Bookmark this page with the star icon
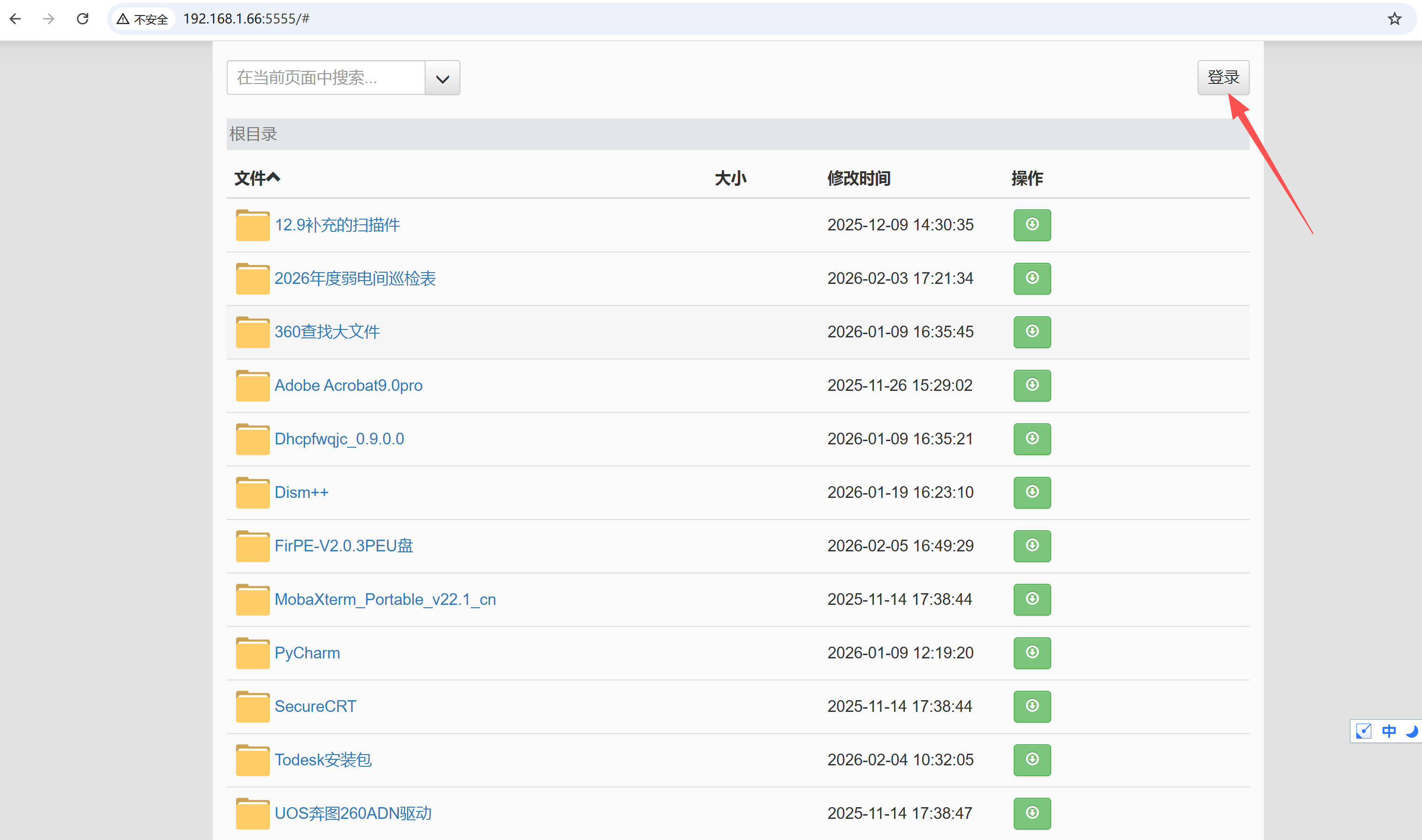The width and height of the screenshot is (1422, 840). (1394, 19)
